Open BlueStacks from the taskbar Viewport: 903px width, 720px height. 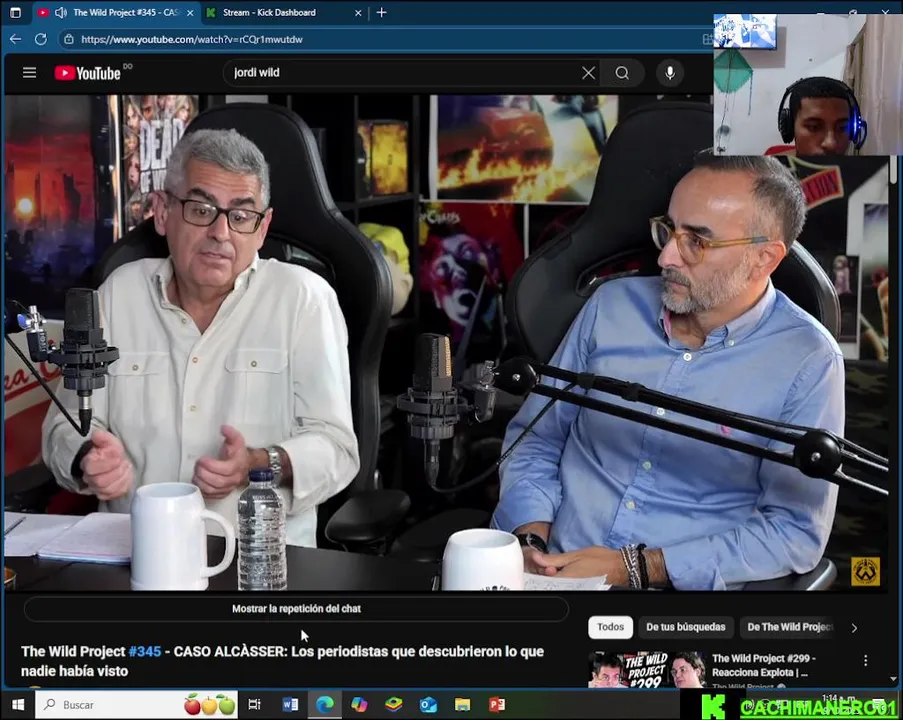(x=394, y=704)
